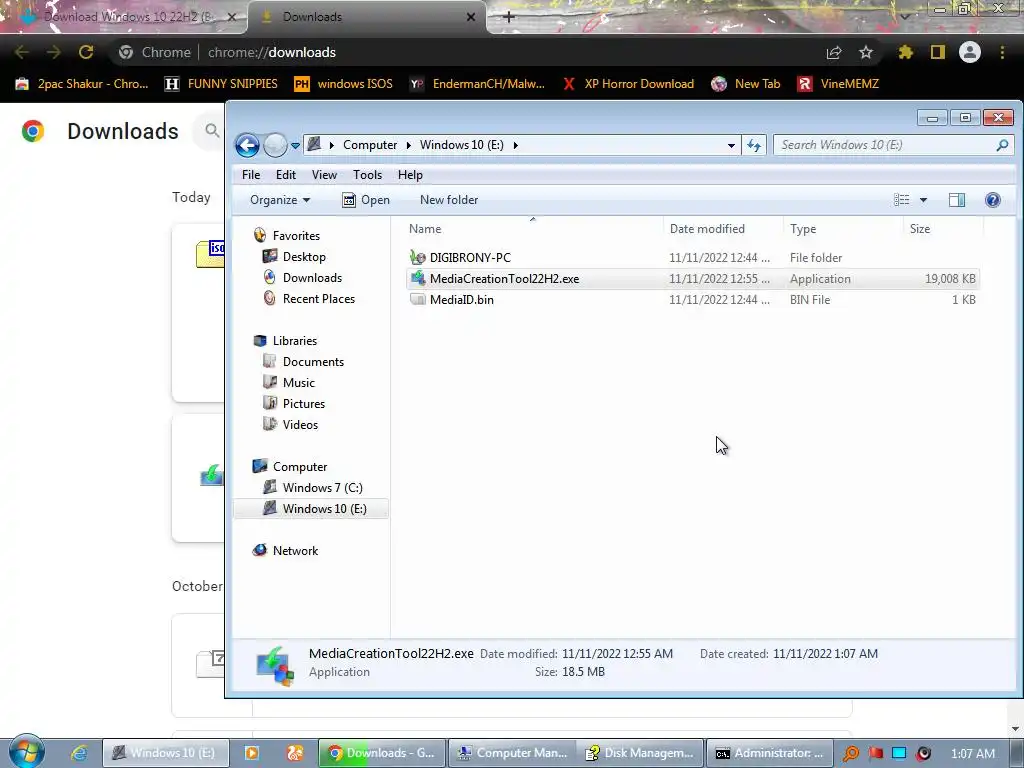1024x768 pixels.
Task: Open the Help menu
Action: tap(410, 175)
